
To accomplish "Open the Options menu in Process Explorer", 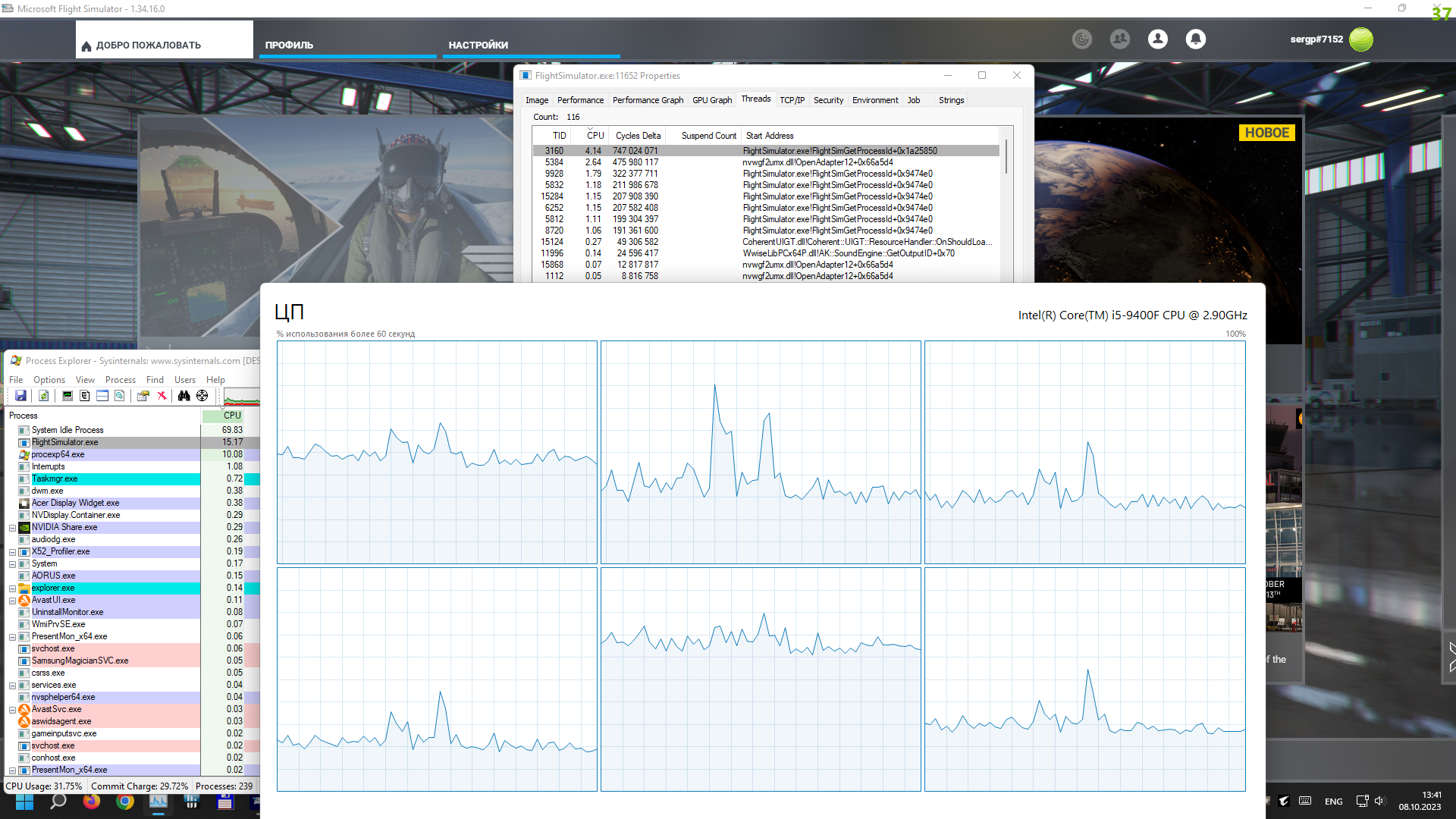I will [x=49, y=380].
